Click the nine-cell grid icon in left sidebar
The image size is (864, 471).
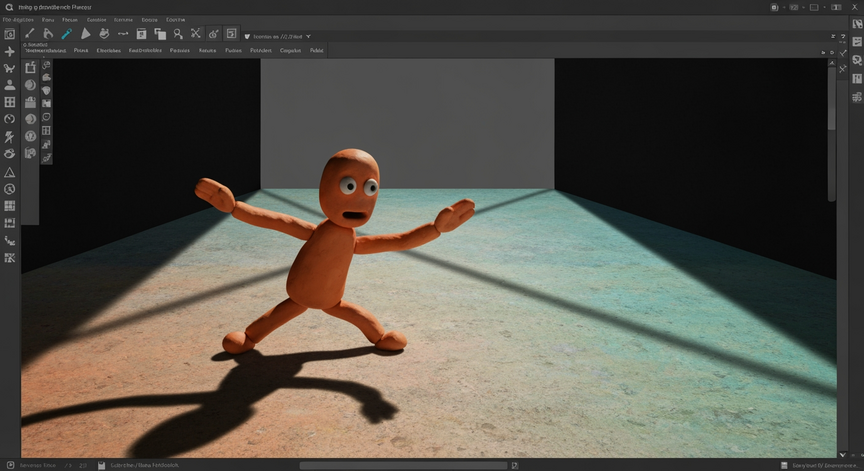[9, 206]
